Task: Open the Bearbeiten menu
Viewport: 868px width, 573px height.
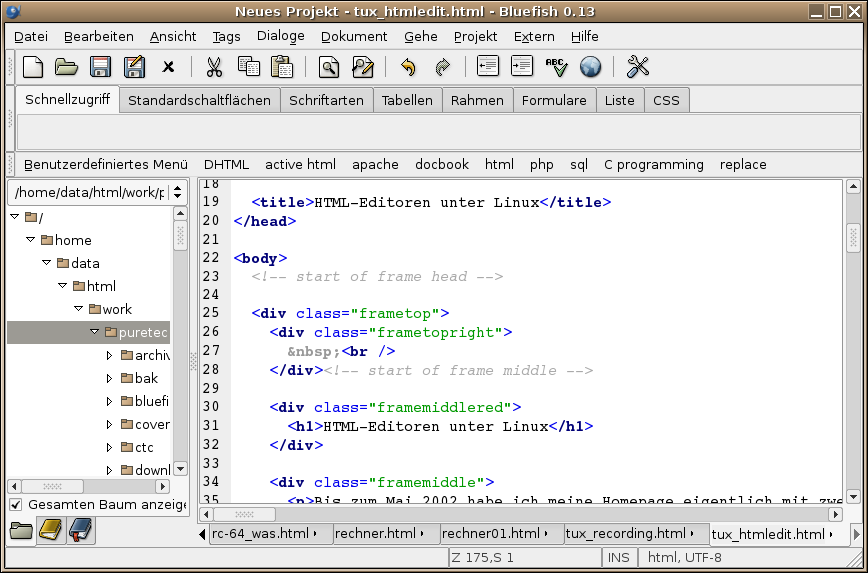Action: click(x=99, y=37)
